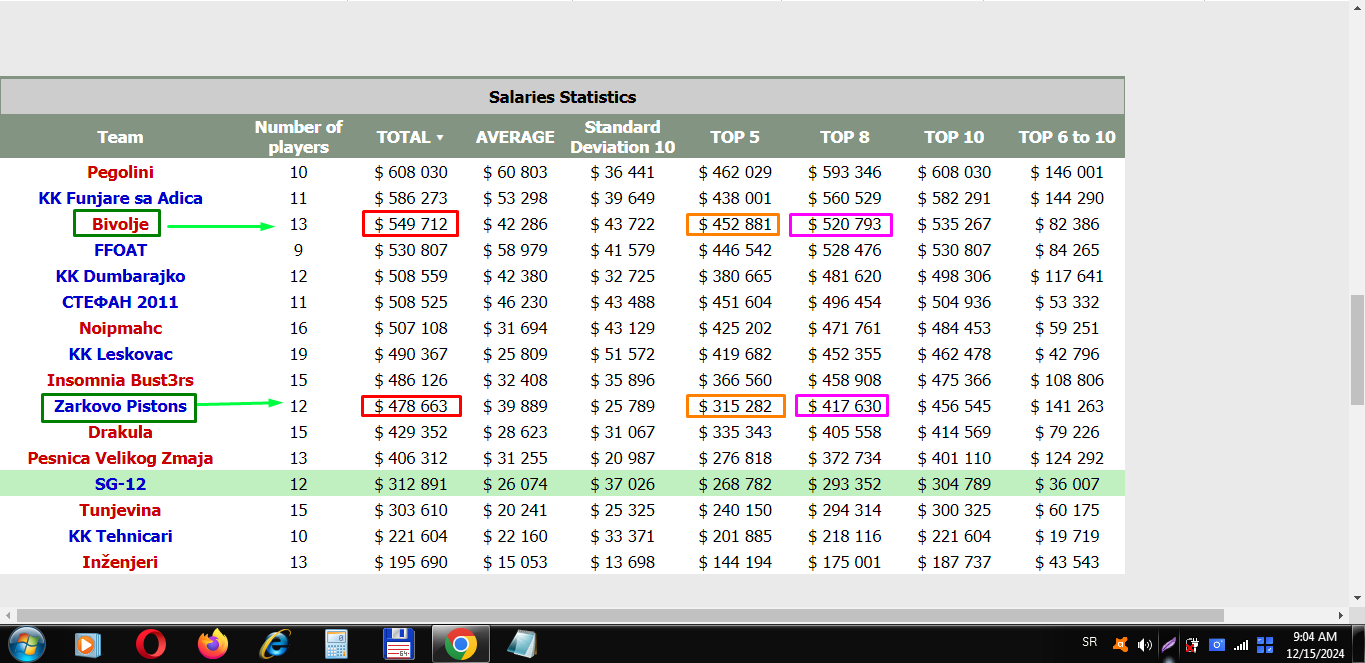Click the purple feather tray icon
Viewport: 1365px width, 663px height.
coord(1168,645)
